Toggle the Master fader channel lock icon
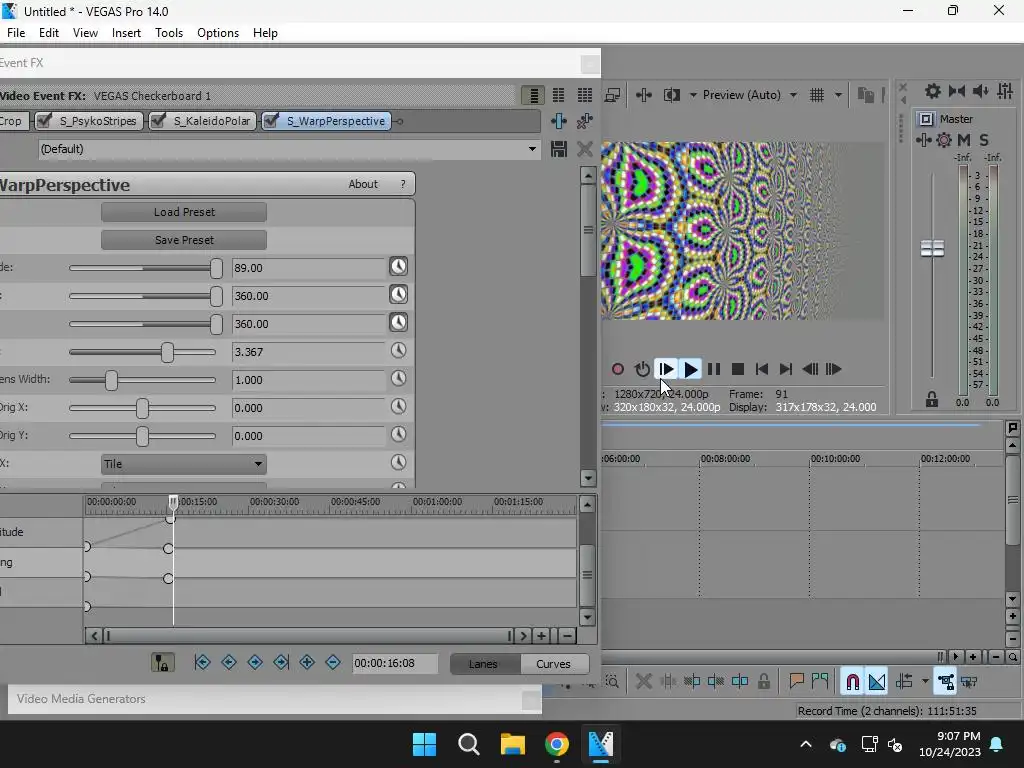The width and height of the screenshot is (1024, 768). point(932,399)
